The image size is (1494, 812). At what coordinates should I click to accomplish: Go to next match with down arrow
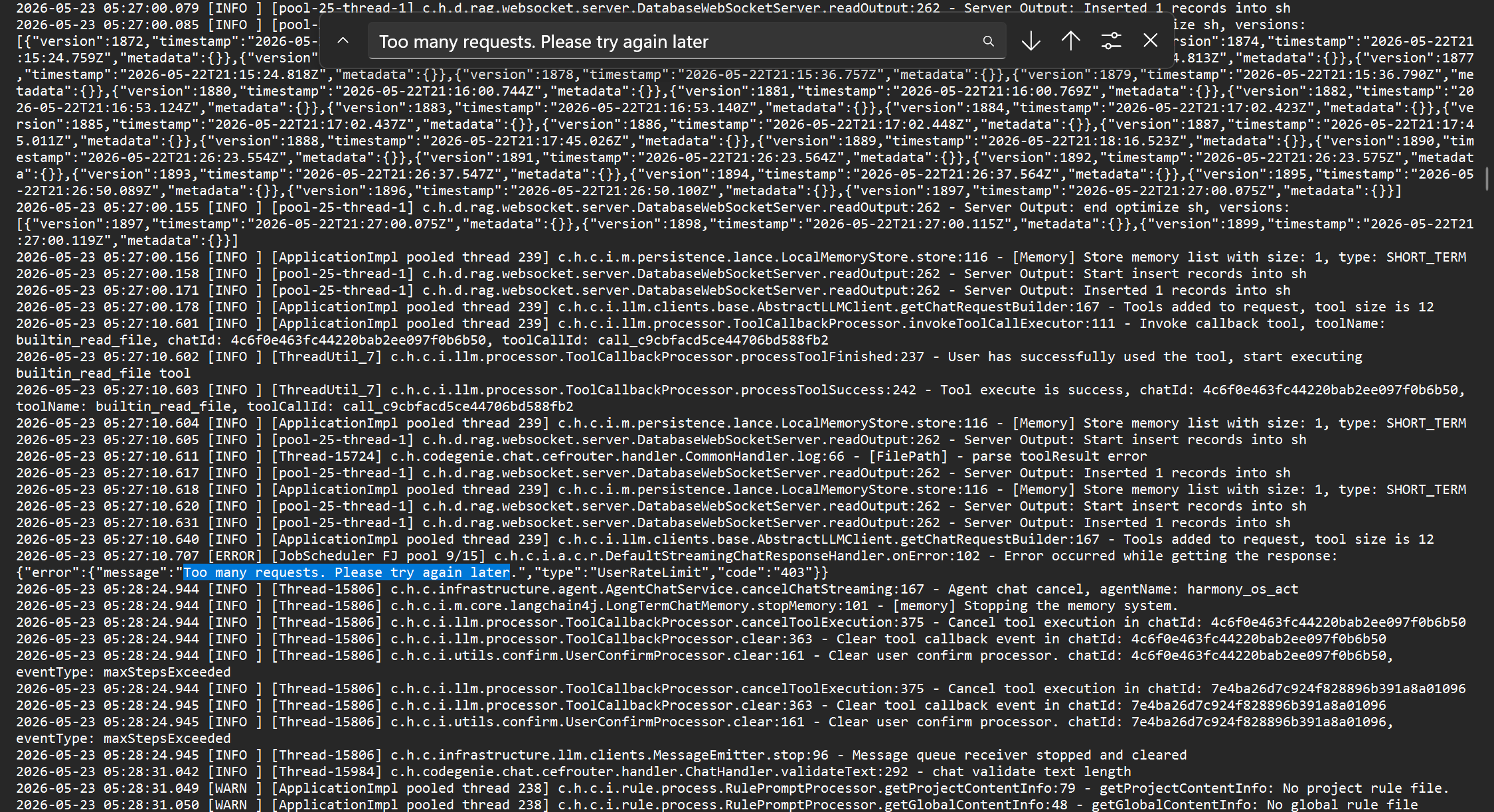(1031, 41)
